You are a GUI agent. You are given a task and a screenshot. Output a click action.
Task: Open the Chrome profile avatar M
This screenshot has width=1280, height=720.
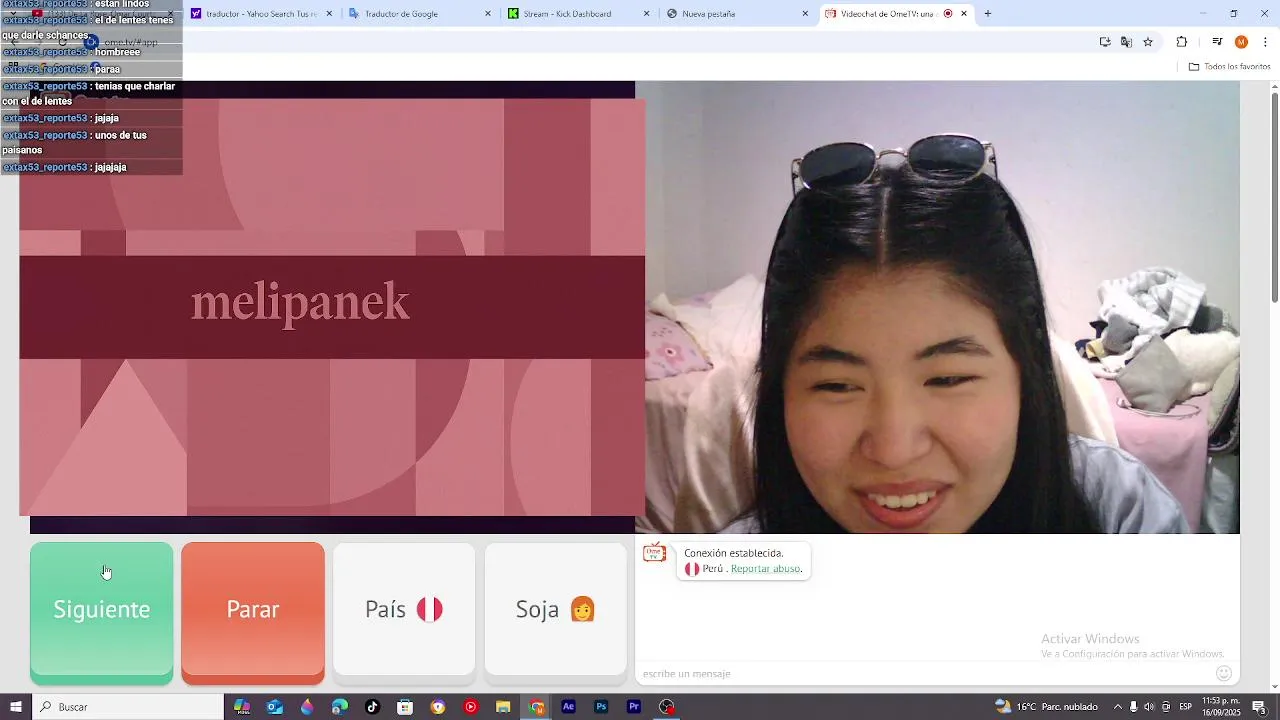point(1241,42)
